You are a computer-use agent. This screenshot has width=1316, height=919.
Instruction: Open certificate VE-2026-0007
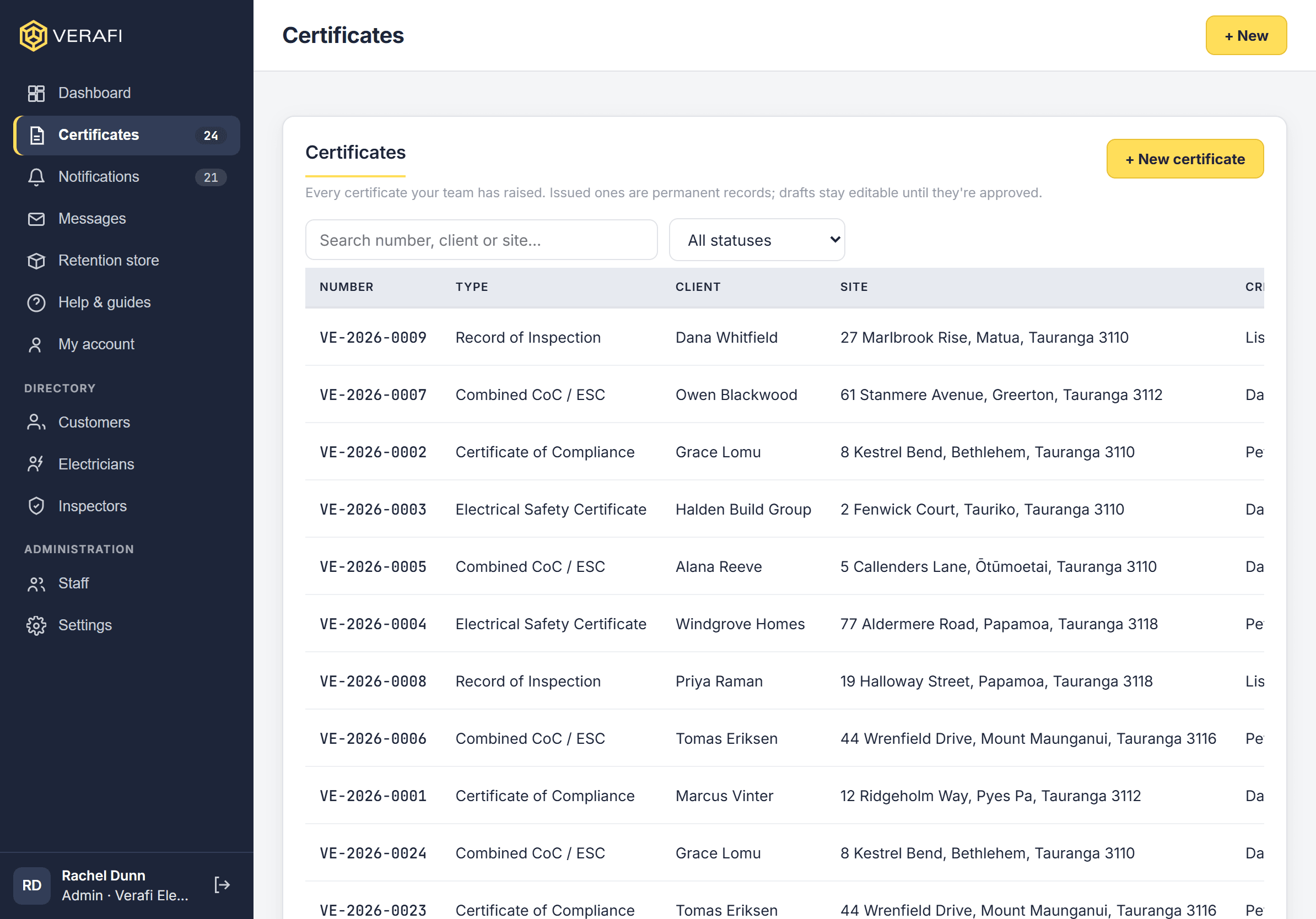[373, 394]
